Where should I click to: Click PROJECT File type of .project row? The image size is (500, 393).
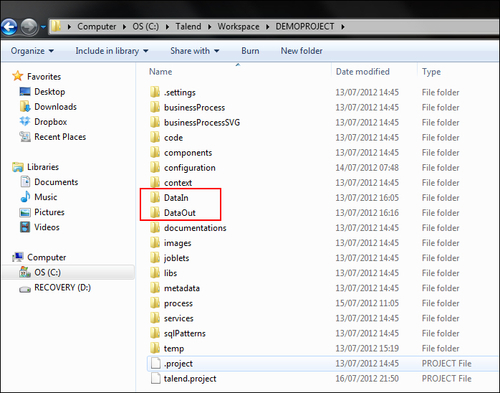coord(447,363)
